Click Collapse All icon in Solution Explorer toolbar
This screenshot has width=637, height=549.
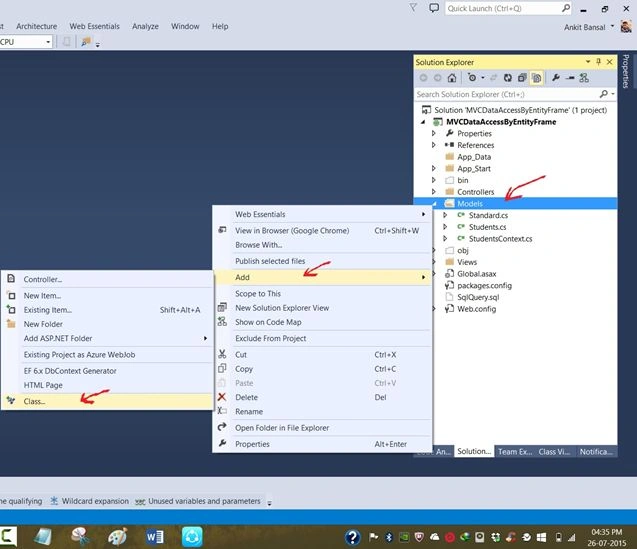click(522, 78)
